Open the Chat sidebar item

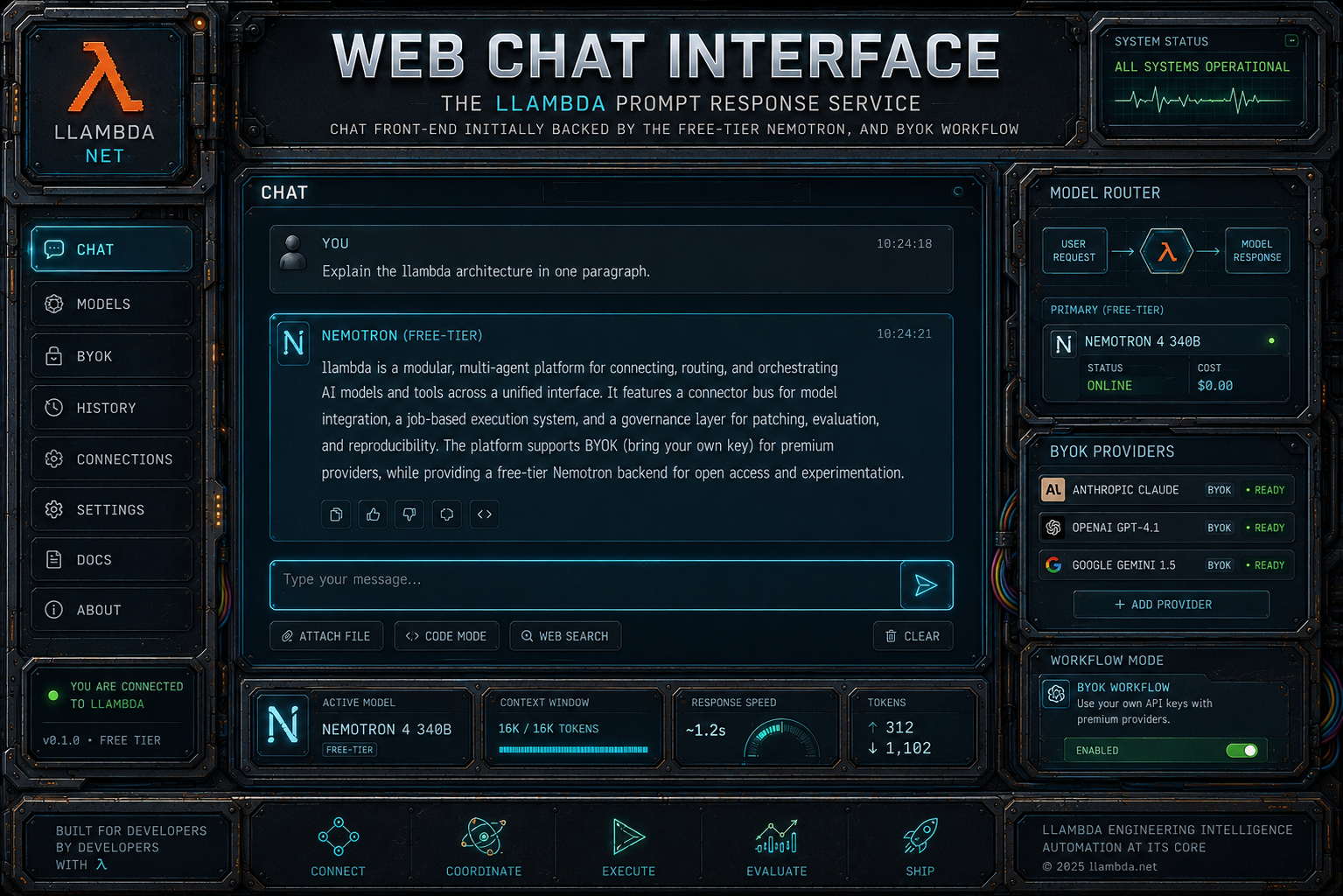tap(111, 249)
